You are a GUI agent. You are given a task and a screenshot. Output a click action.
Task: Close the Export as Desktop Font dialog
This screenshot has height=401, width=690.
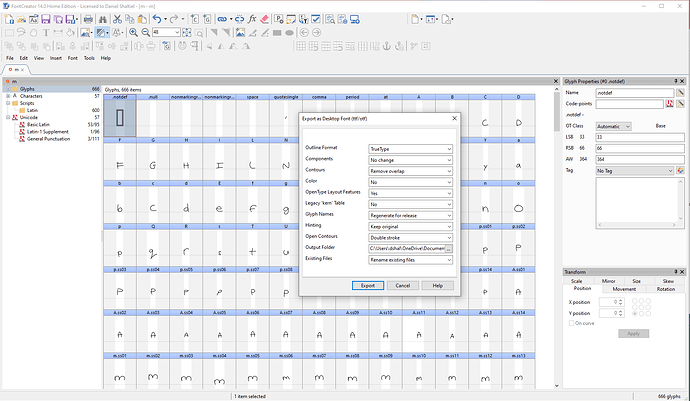point(454,118)
